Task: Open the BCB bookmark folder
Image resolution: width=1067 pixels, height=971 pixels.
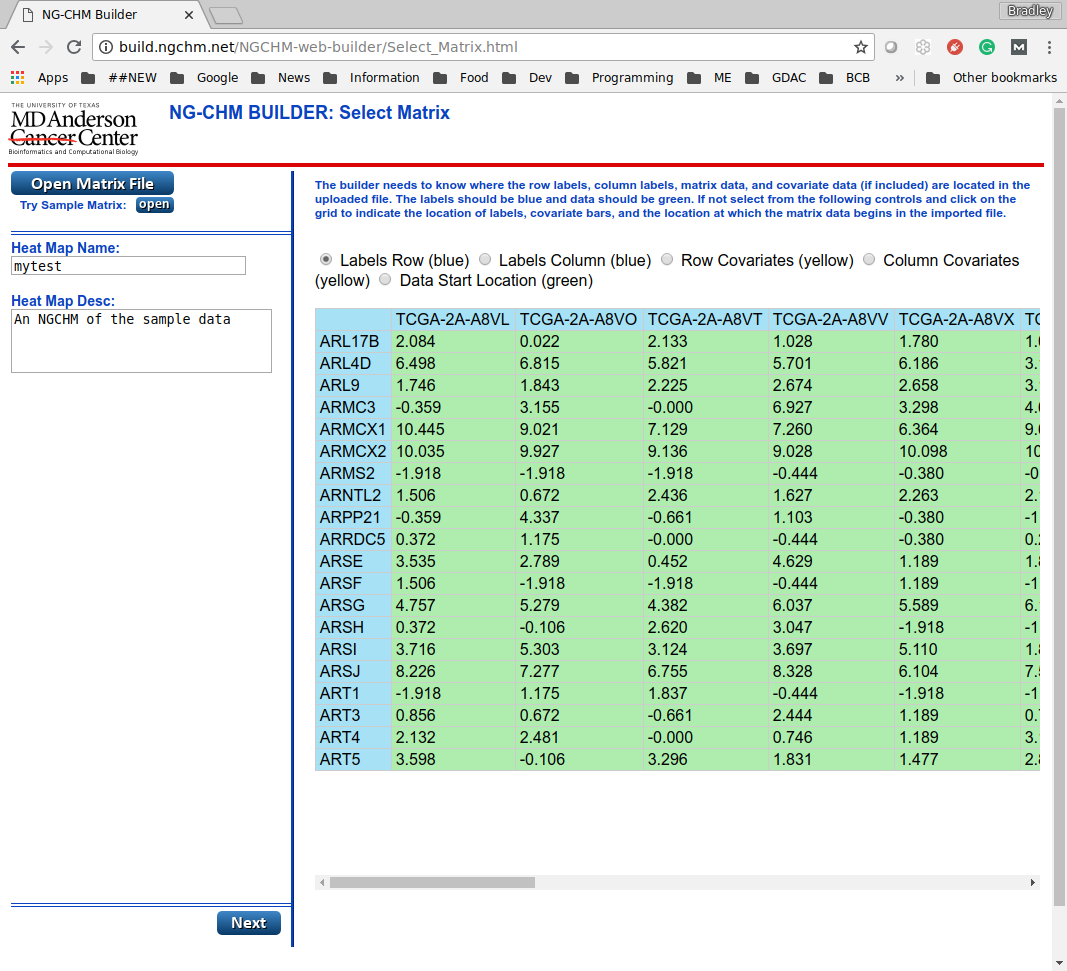Action: coord(844,78)
